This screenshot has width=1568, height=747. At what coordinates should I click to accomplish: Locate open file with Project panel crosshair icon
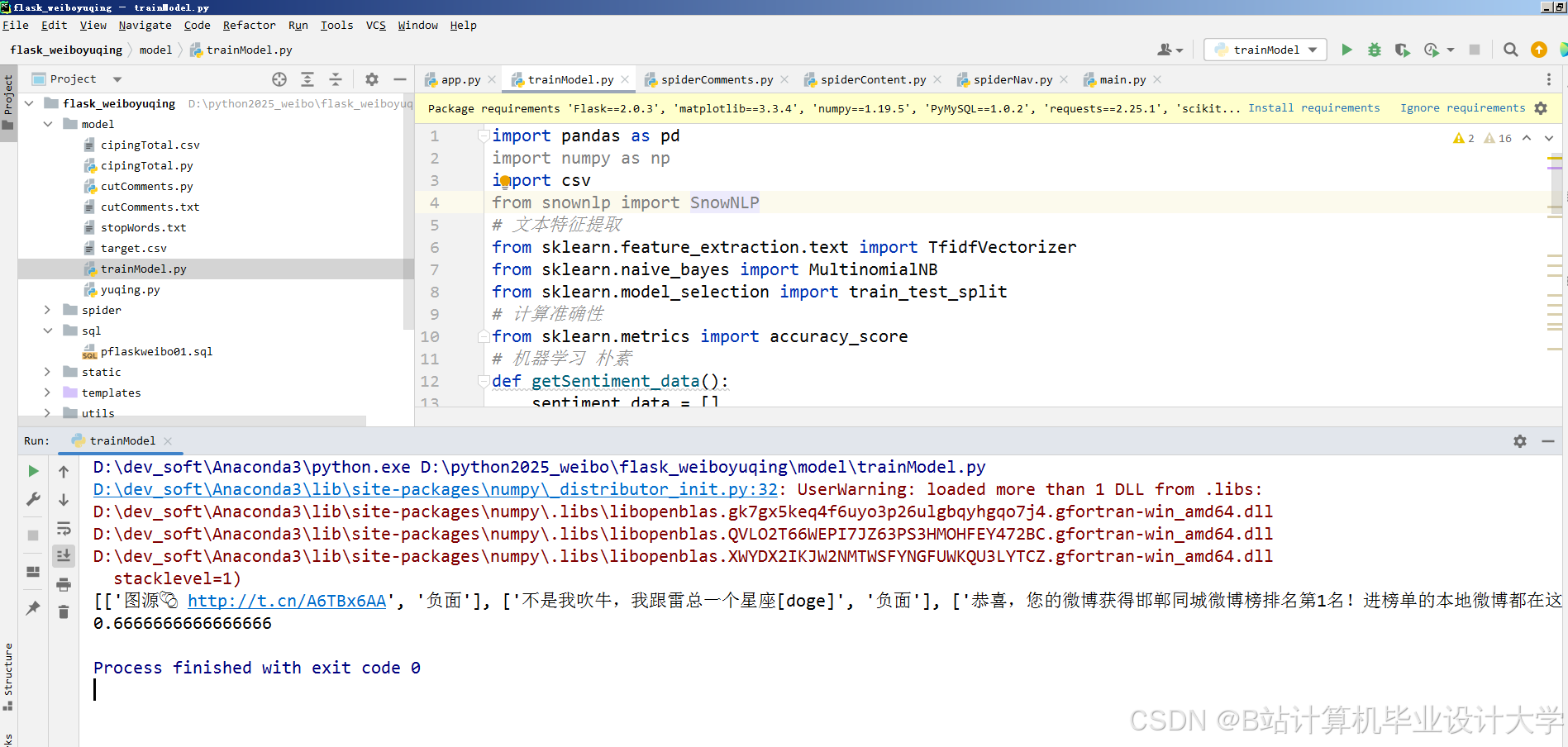[x=279, y=79]
